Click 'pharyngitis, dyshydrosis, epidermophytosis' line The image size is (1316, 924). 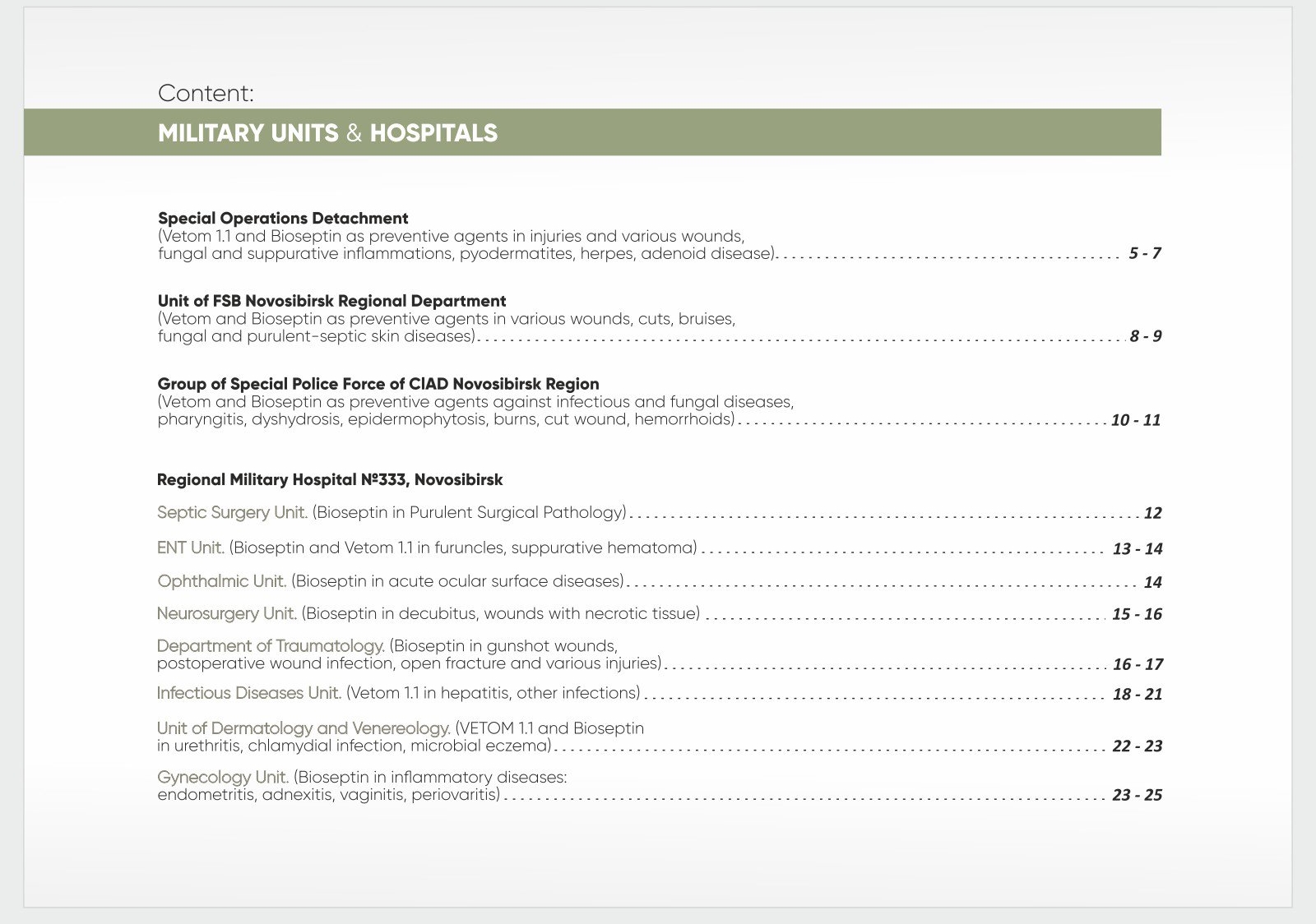pos(446,419)
